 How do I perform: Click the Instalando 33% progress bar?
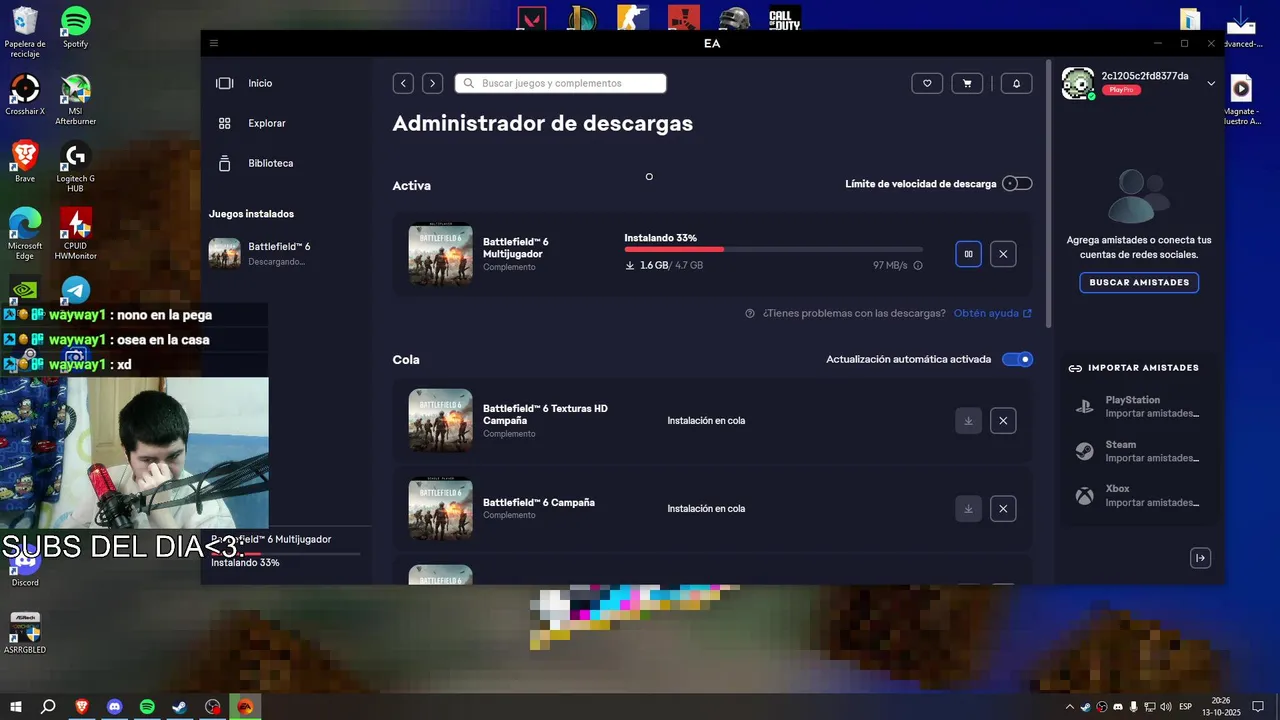tap(774, 249)
